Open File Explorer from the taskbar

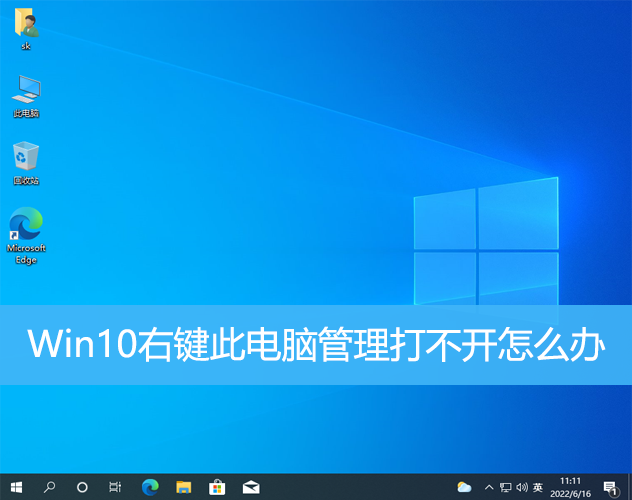(x=183, y=487)
